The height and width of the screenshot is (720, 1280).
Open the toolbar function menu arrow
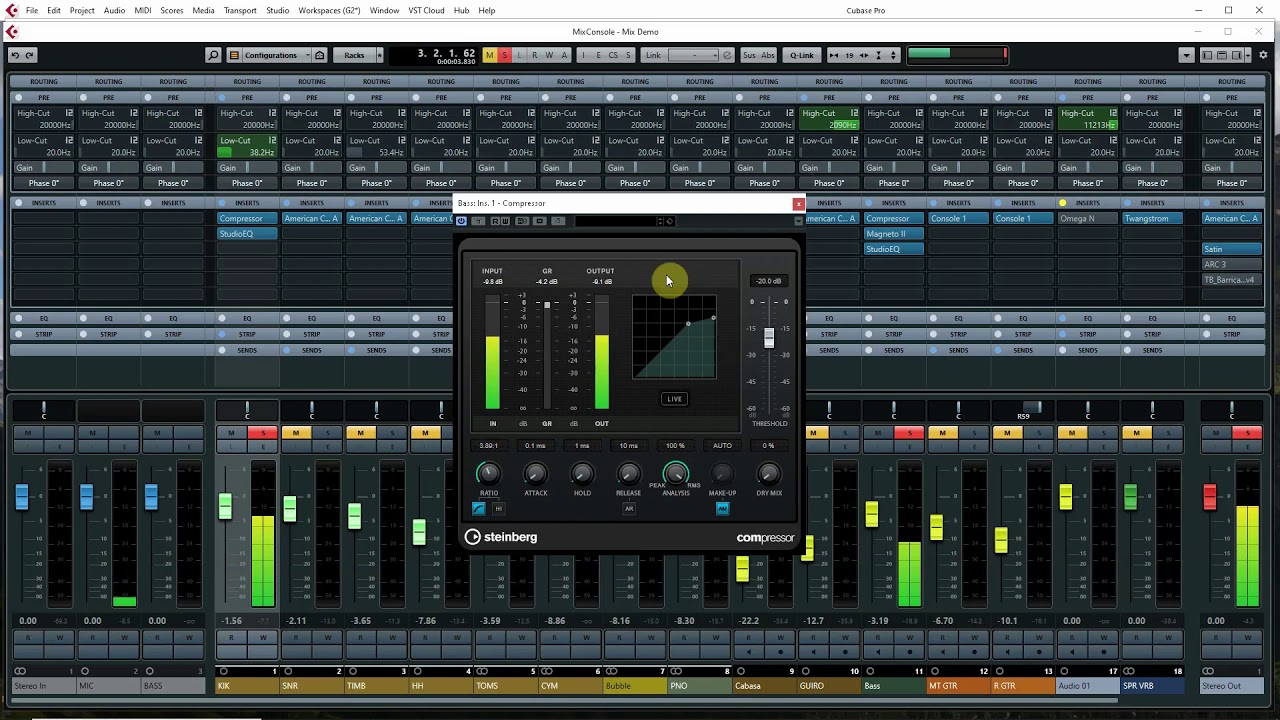(1186, 55)
